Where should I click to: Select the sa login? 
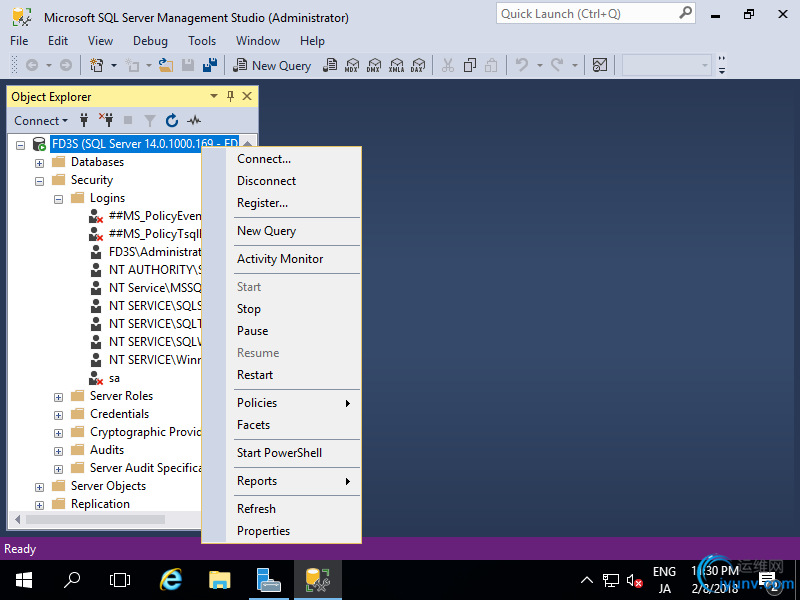coord(114,378)
